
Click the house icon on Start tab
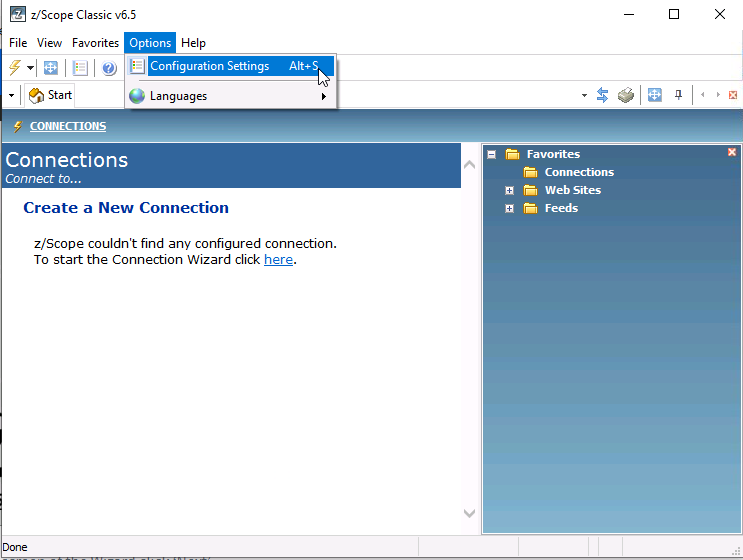click(x=36, y=95)
